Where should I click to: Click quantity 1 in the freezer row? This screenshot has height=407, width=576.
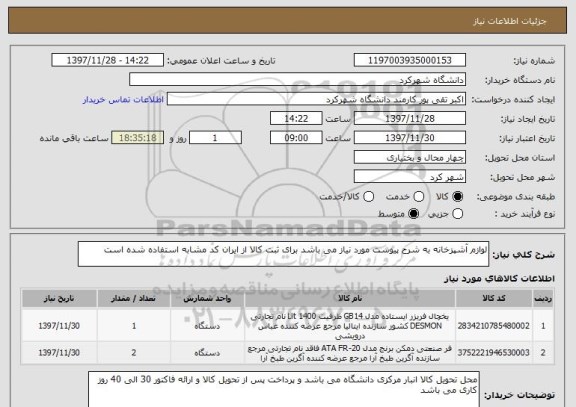coord(134,326)
